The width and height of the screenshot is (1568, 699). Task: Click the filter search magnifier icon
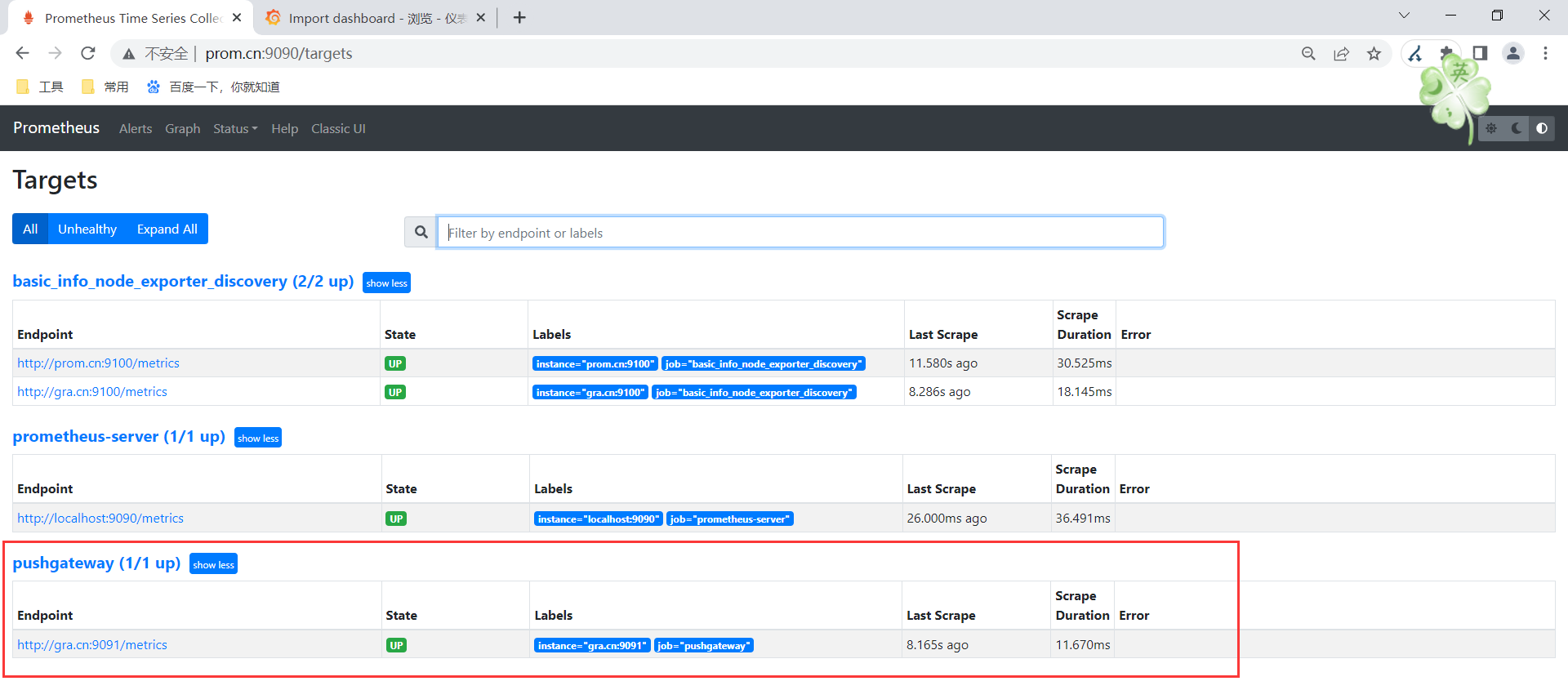[421, 232]
